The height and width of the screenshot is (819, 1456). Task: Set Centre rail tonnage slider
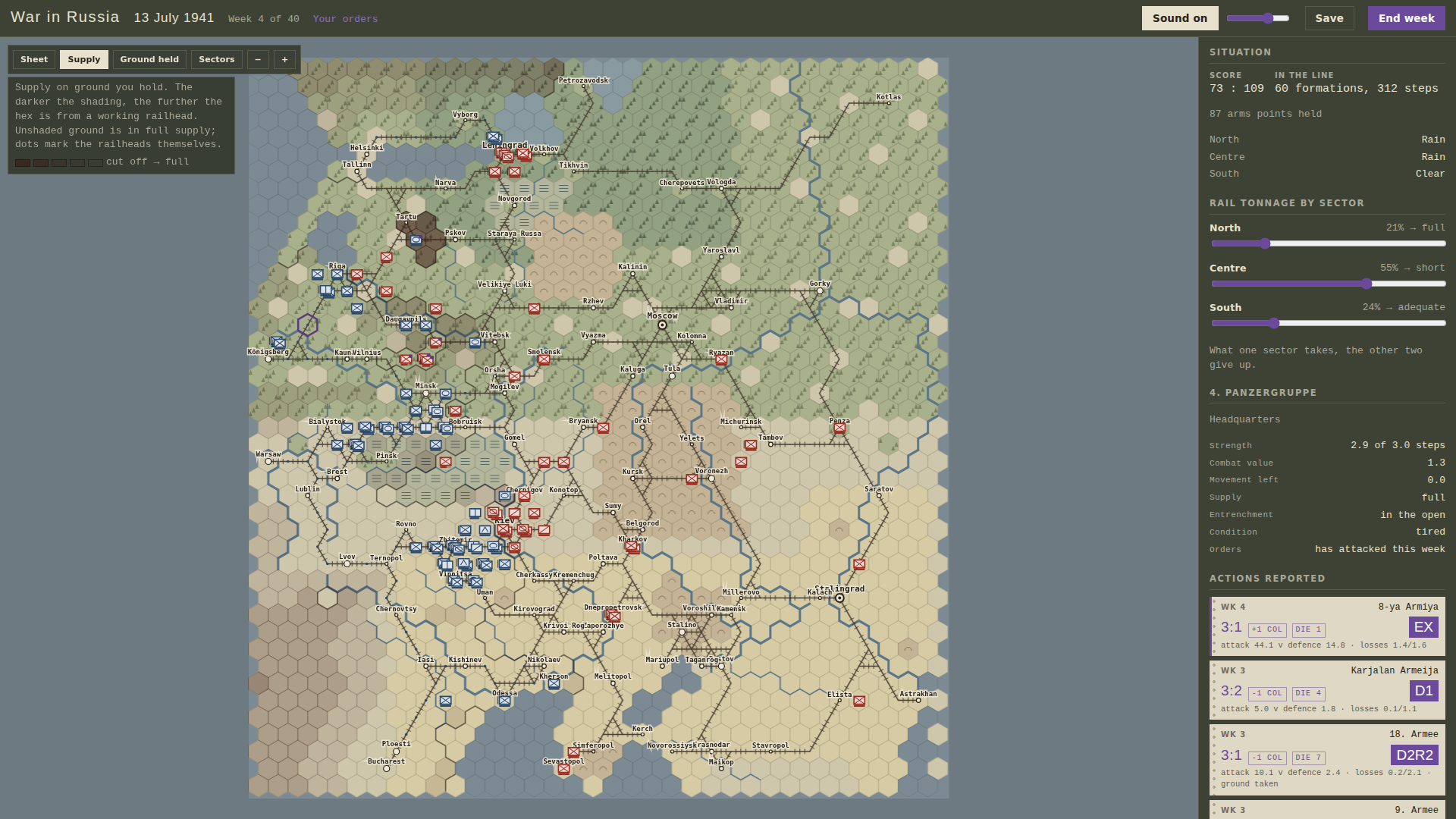point(1328,284)
